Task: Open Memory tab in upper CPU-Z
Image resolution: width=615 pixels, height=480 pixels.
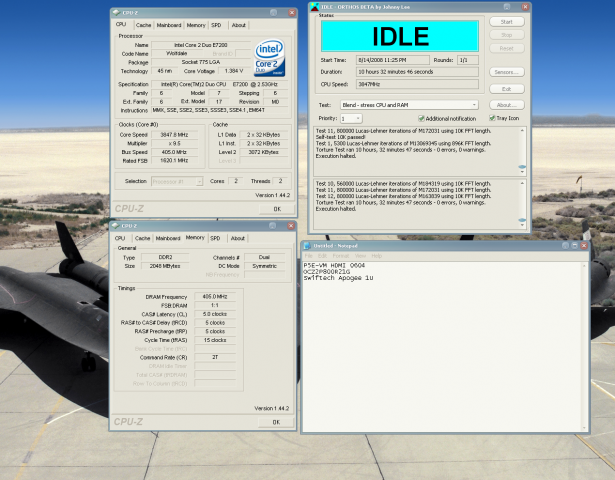Action: (196, 25)
